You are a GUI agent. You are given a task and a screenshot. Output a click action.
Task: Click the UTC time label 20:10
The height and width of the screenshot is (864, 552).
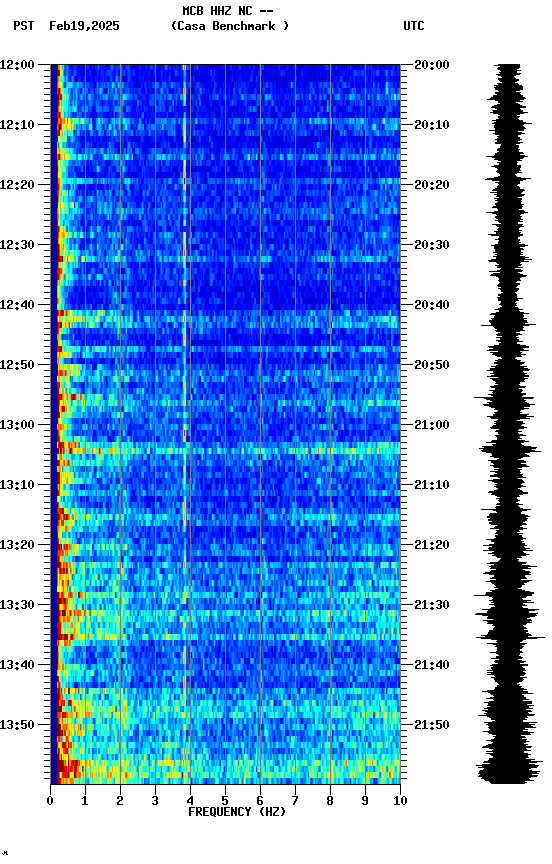coord(432,125)
